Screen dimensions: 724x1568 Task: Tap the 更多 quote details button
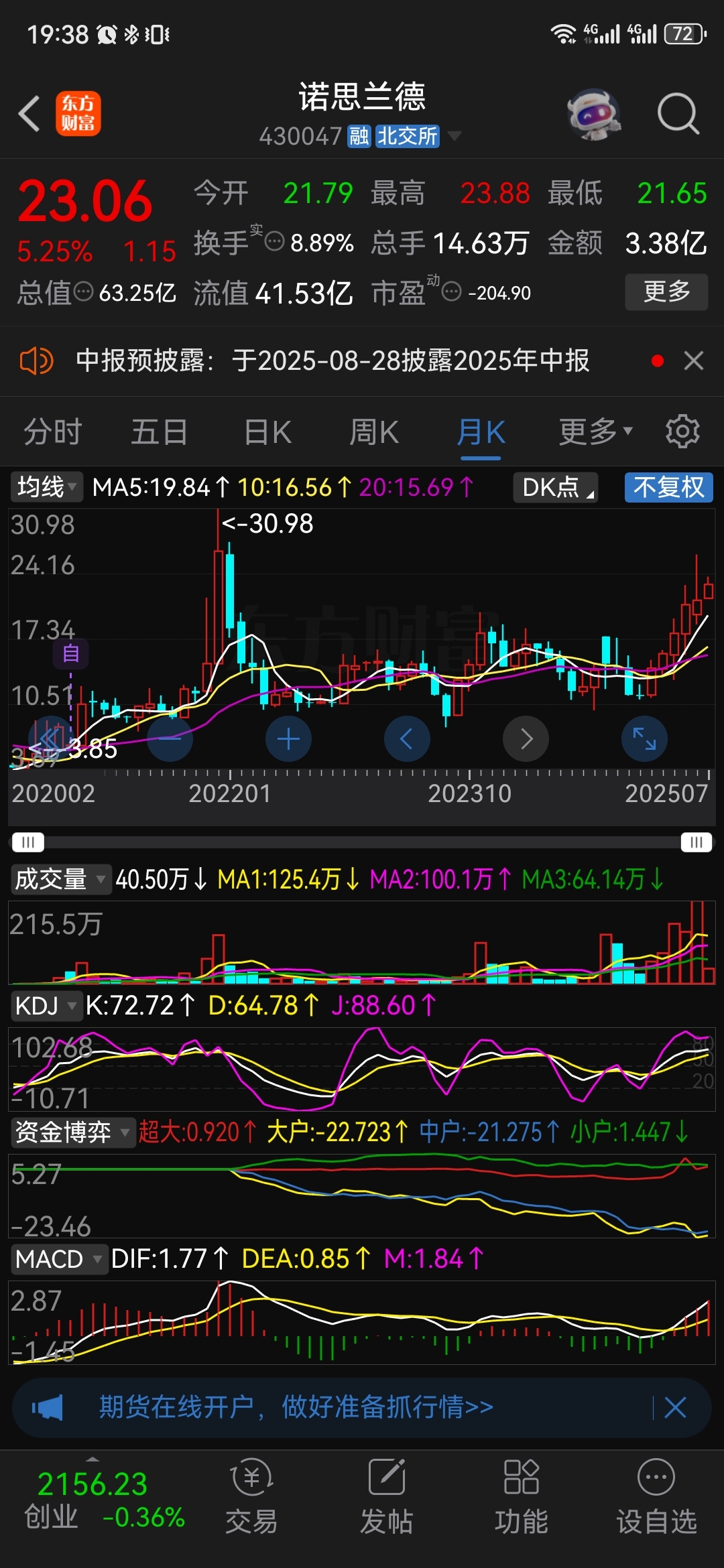(x=666, y=291)
